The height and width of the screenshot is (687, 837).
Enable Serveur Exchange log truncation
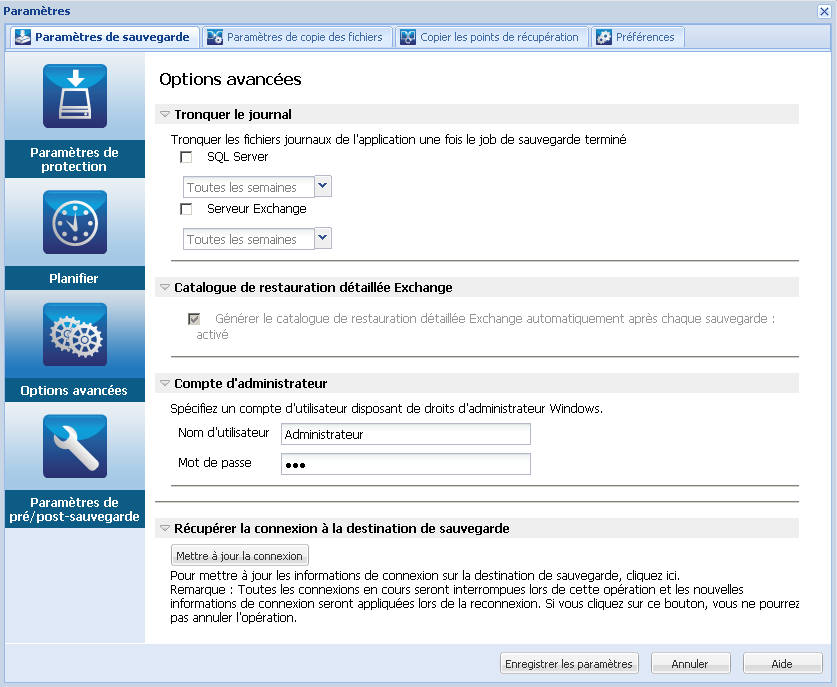[186, 209]
